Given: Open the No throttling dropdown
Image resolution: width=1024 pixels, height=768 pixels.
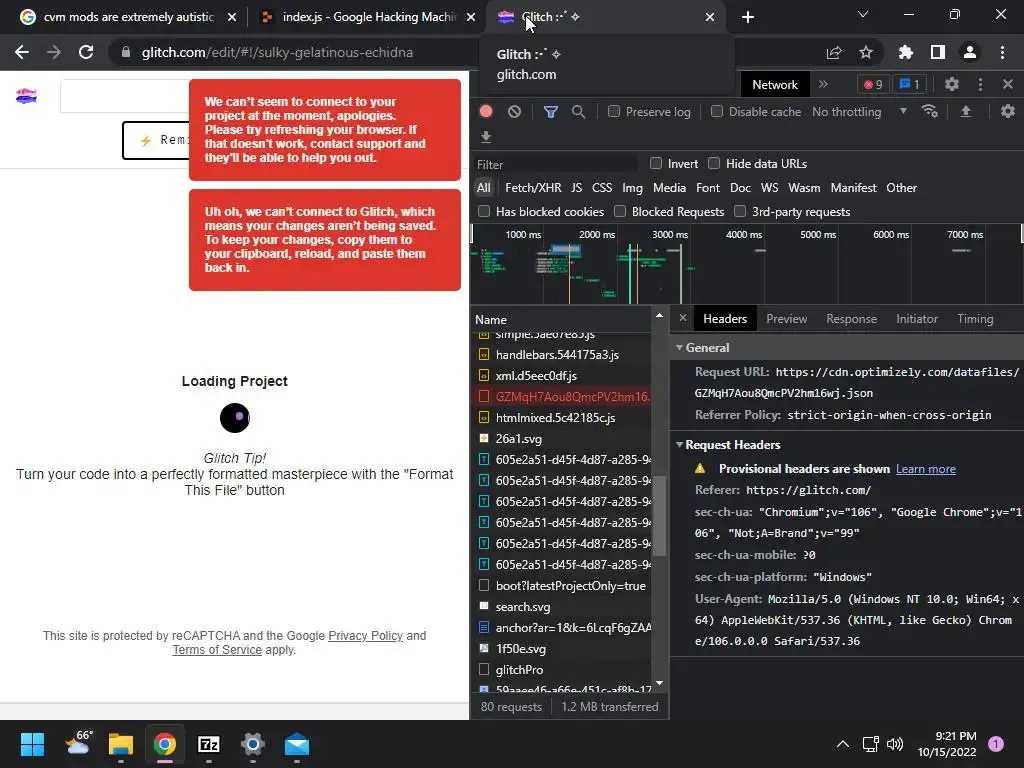Looking at the screenshot, I should pyautogui.click(x=859, y=112).
